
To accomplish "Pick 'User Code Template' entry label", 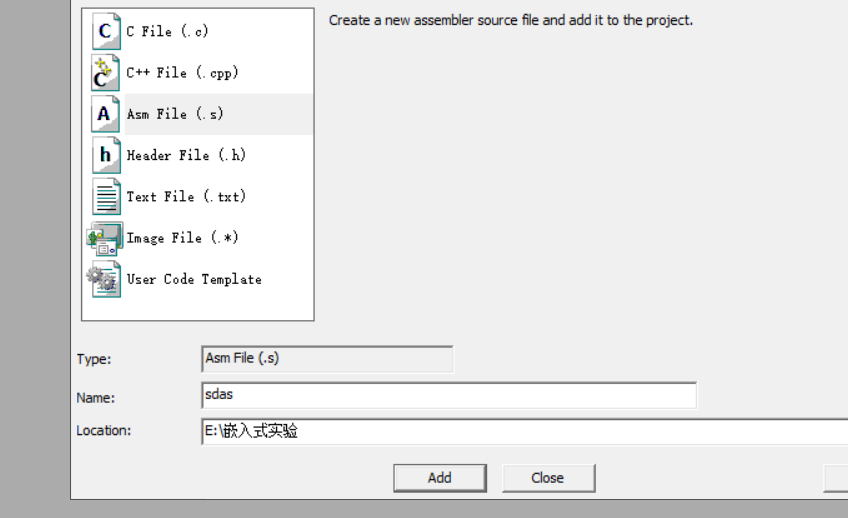I will (x=194, y=279).
